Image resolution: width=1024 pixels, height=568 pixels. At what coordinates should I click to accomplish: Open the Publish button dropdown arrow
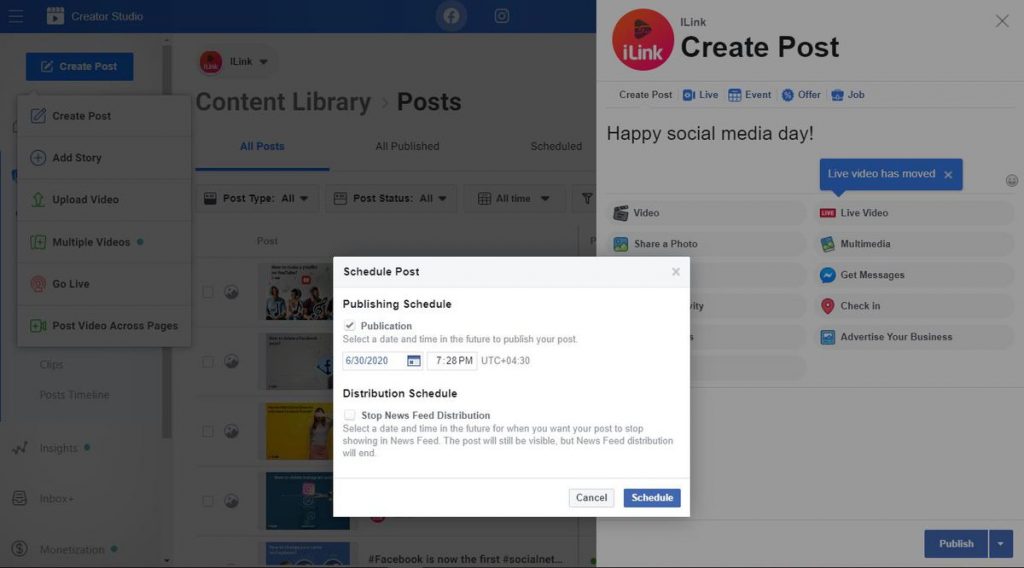point(1000,544)
